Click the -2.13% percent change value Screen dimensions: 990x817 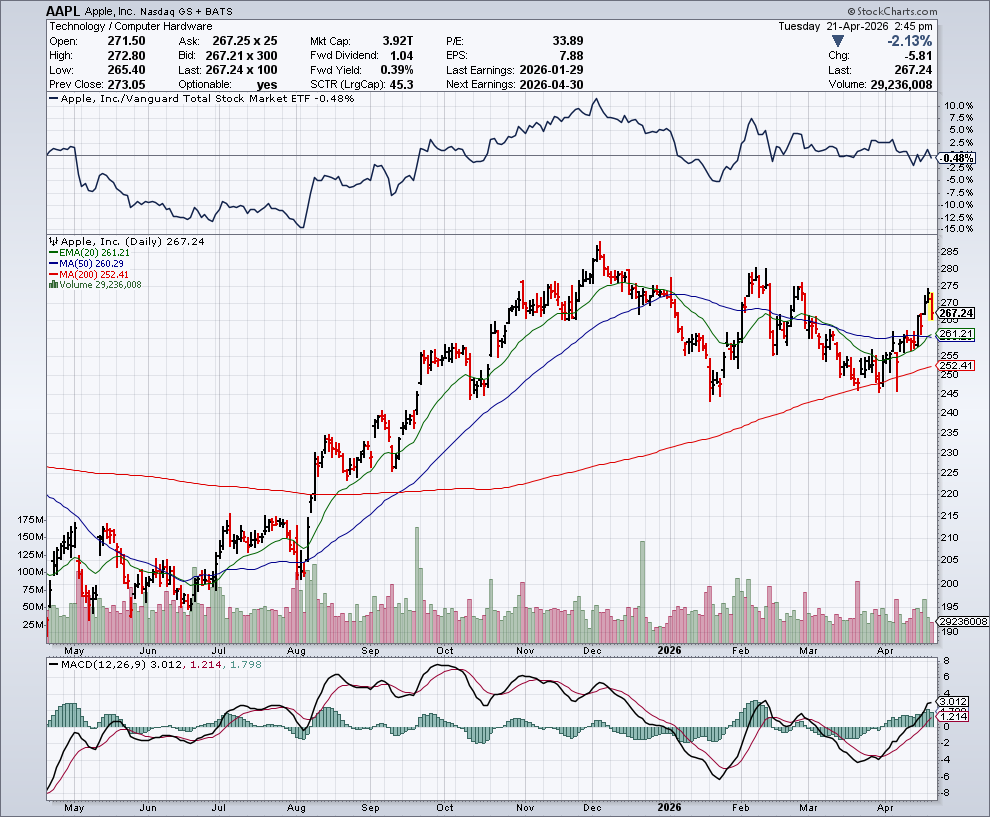click(x=908, y=41)
